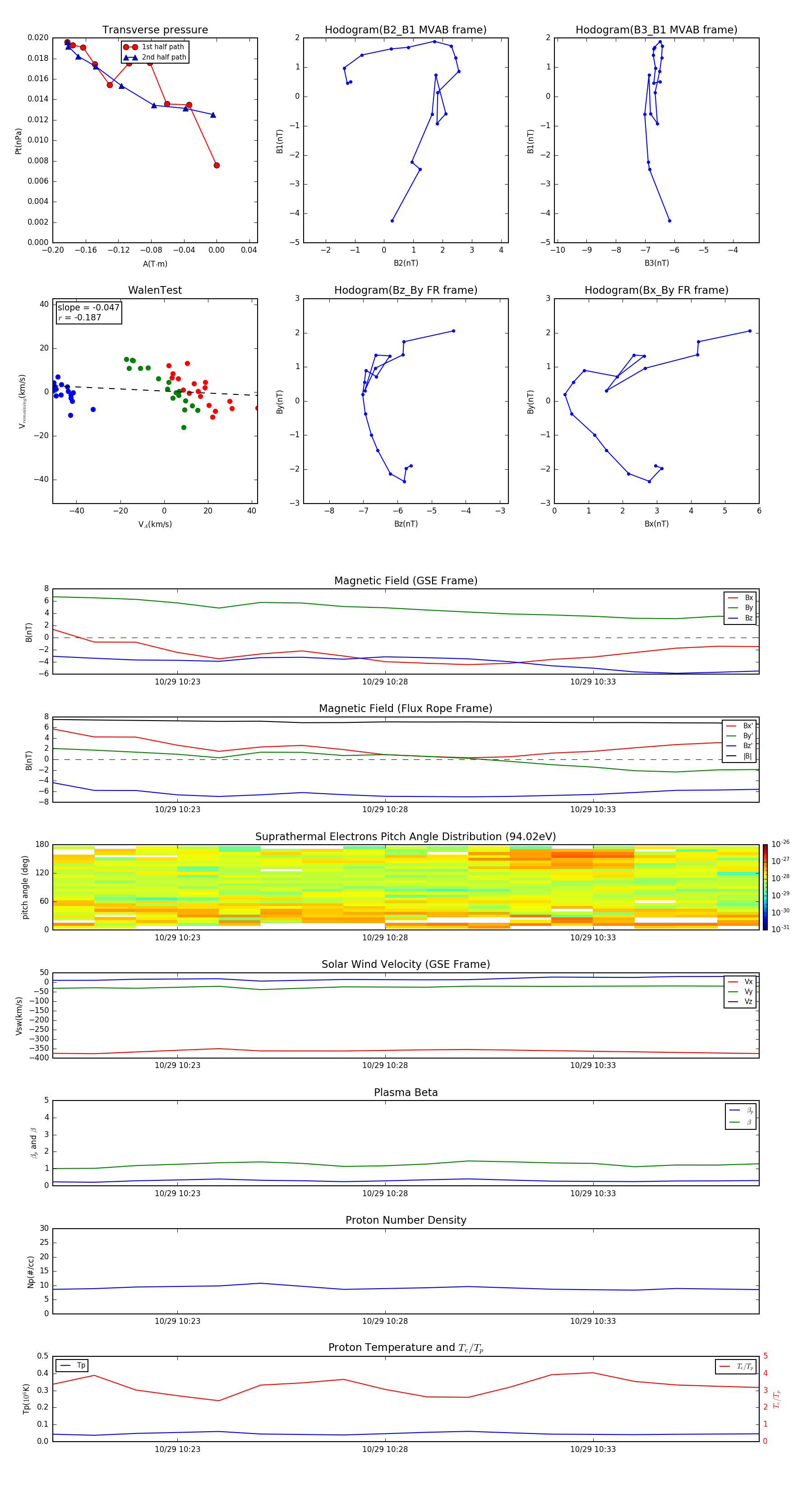Click the 'r = -0.187' annotation
The image size is (812, 1489).
point(80,317)
